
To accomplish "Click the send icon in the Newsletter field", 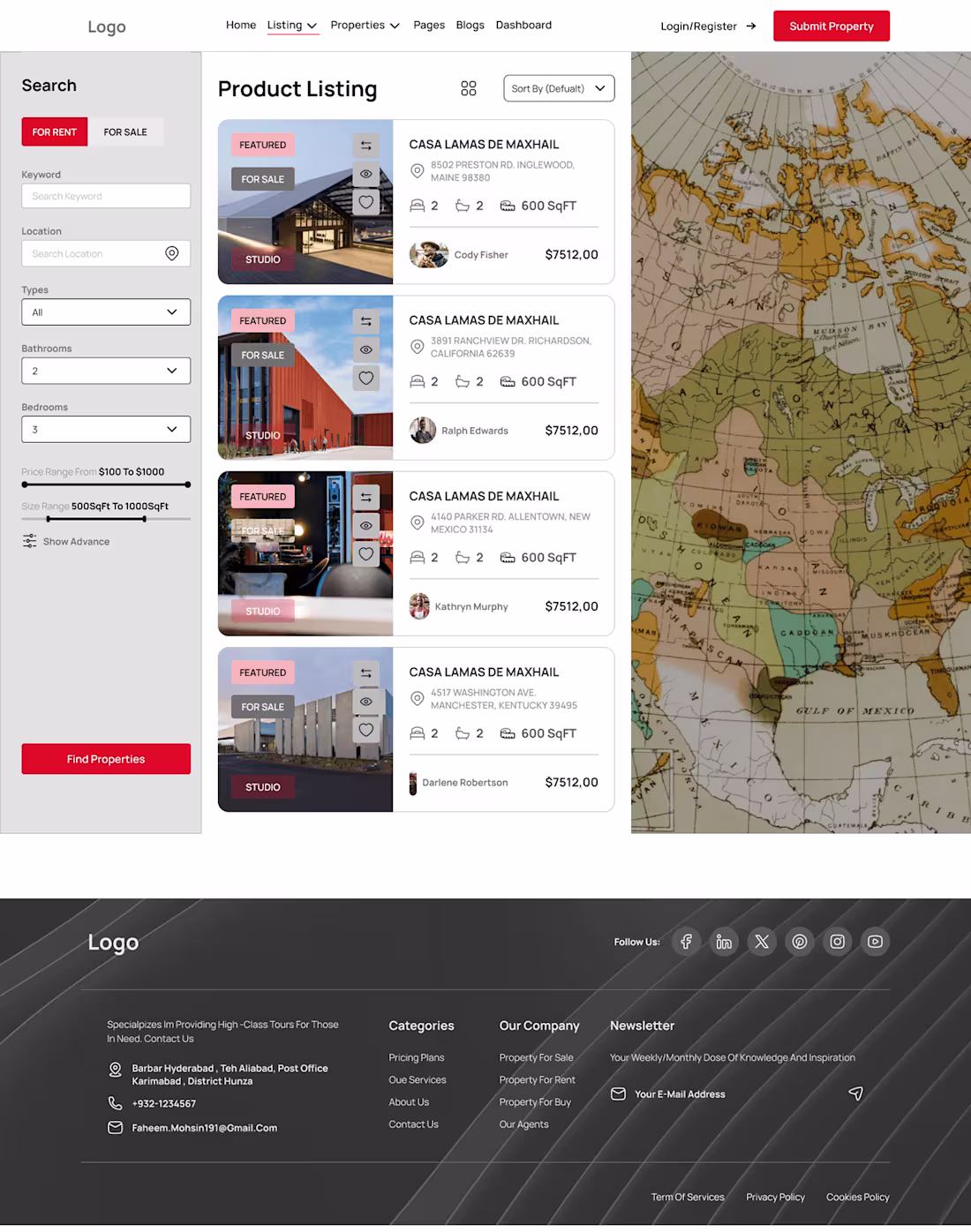I will 854,1093.
